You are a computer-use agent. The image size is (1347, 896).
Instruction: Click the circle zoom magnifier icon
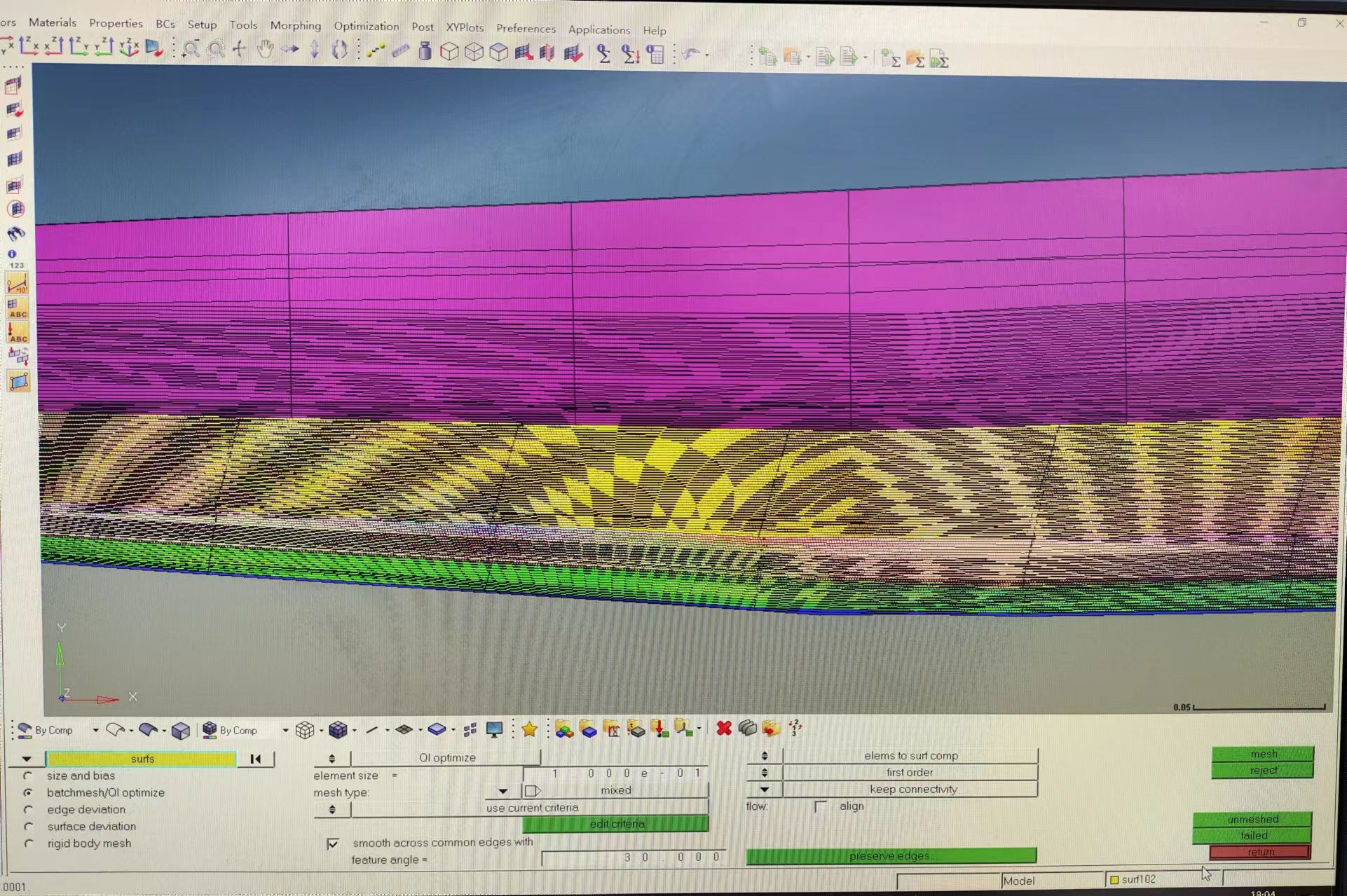pos(216,49)
